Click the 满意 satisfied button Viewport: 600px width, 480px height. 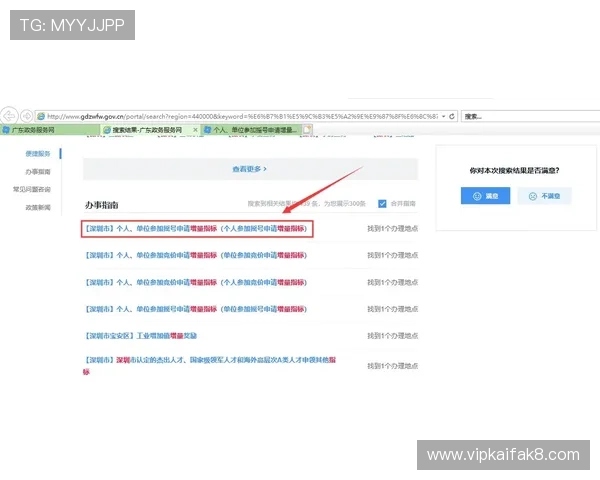tap(485, 196)
